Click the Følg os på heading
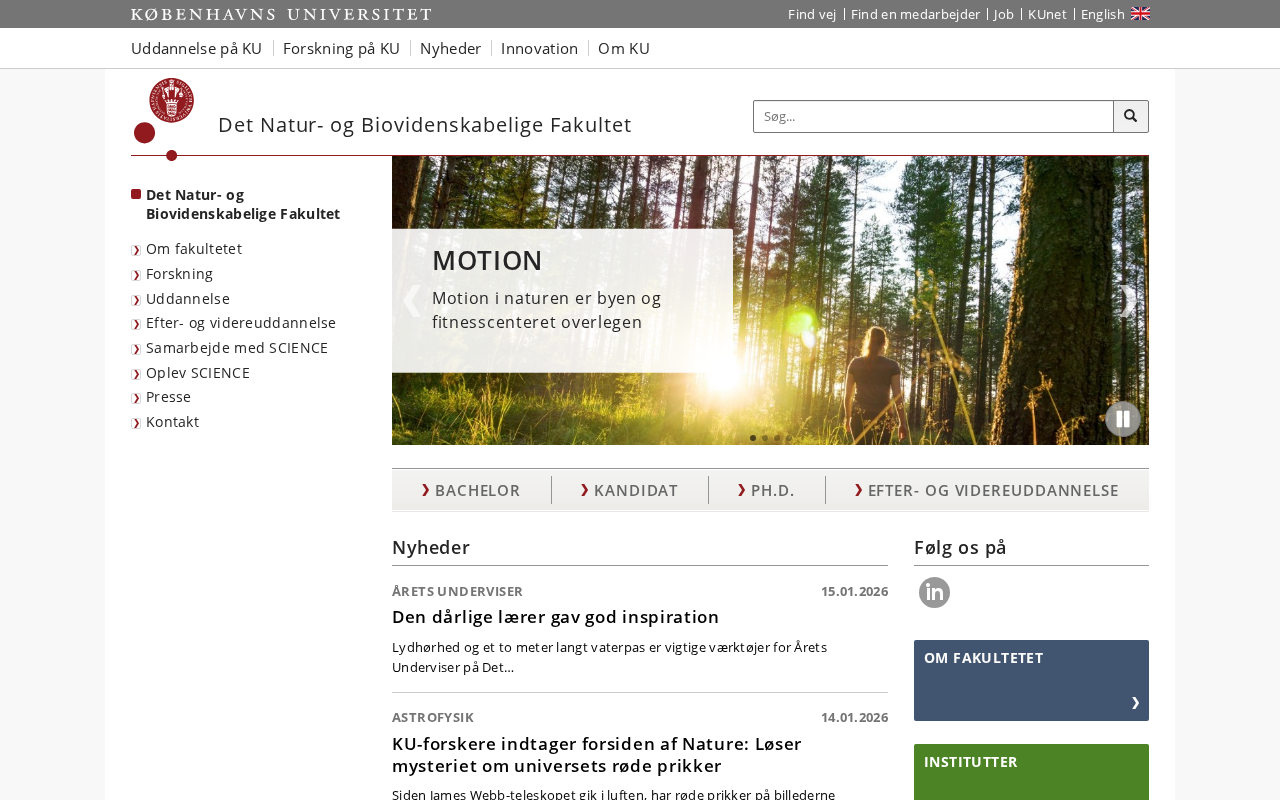Image resolution: width=1280 pixels, height=800 pixels. tap(960, 547)
